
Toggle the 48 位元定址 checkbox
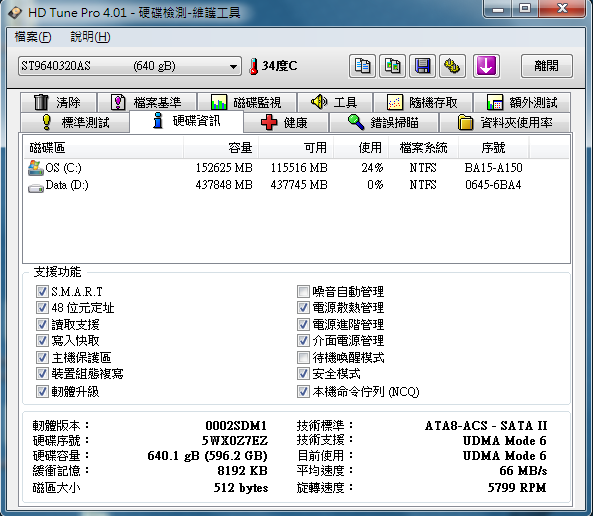(x=42, y=308)
